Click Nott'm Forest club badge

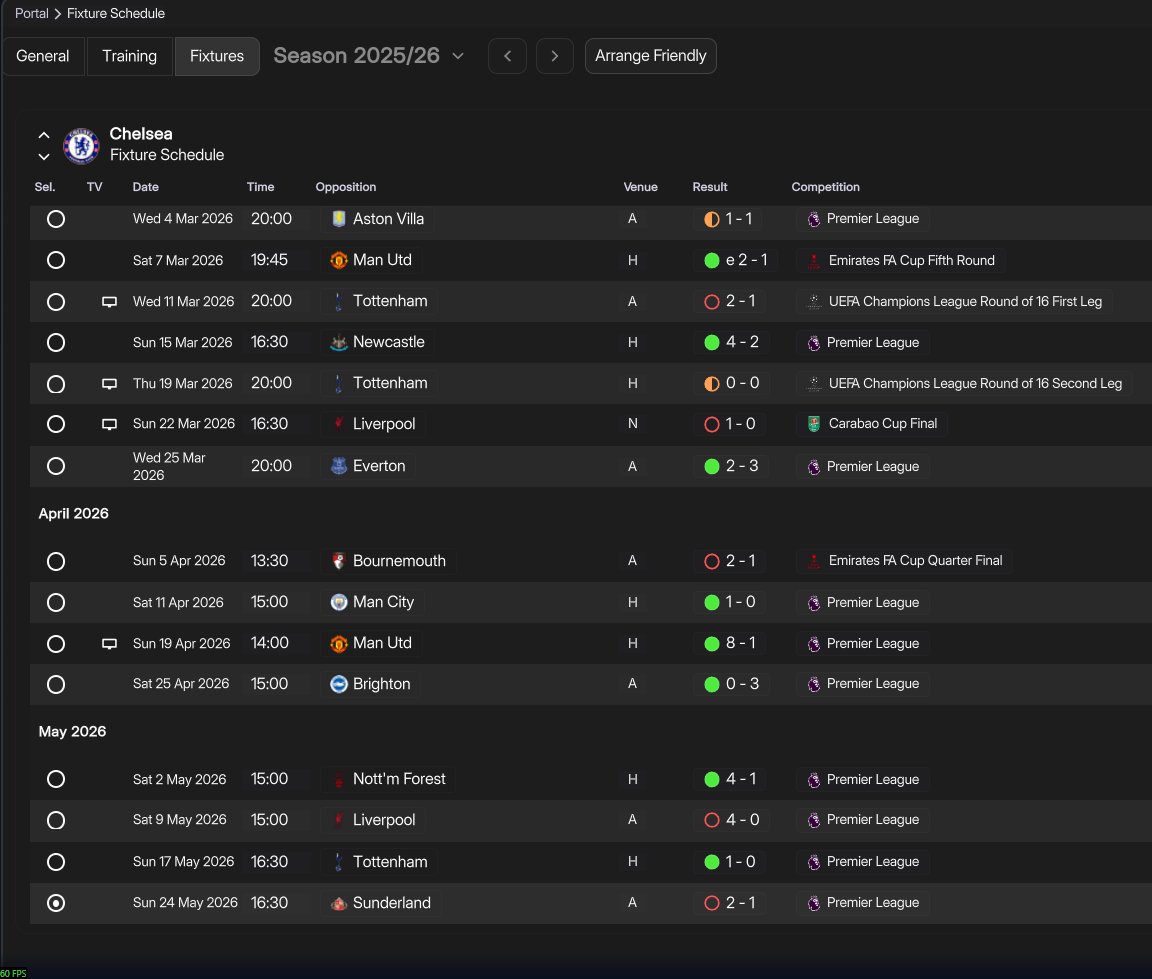point(339,779)
